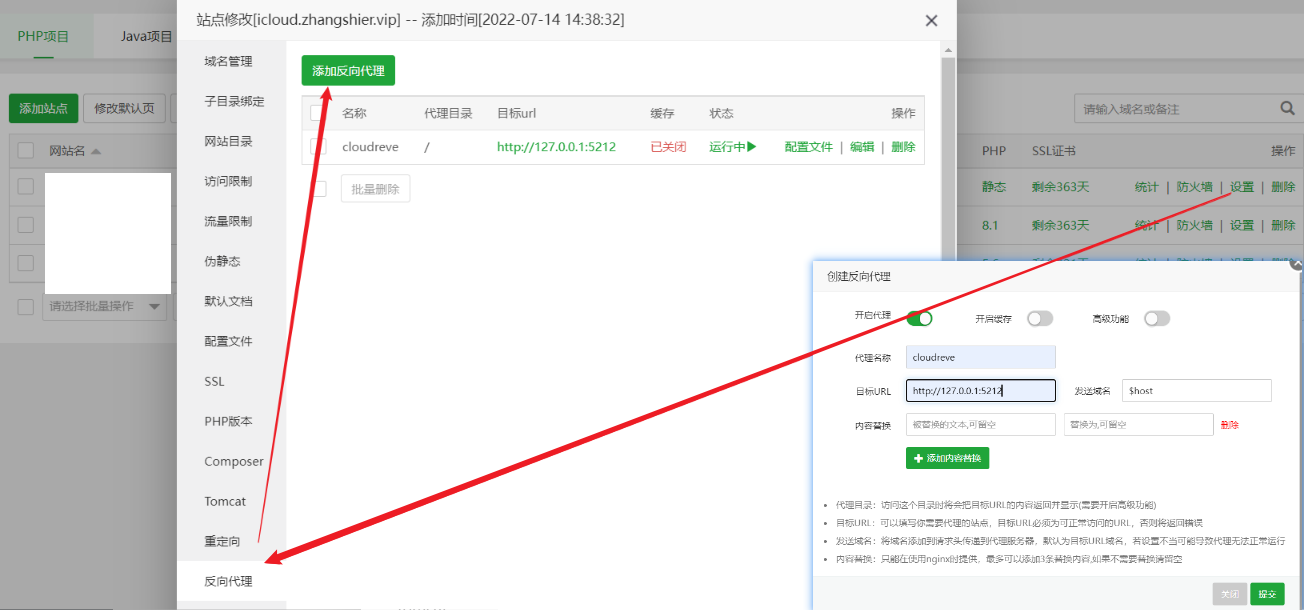The height and width of the screenshot is (610, 1304).
Task: Check the cloudreve proxy row checkbox
Action: [318, 147]
